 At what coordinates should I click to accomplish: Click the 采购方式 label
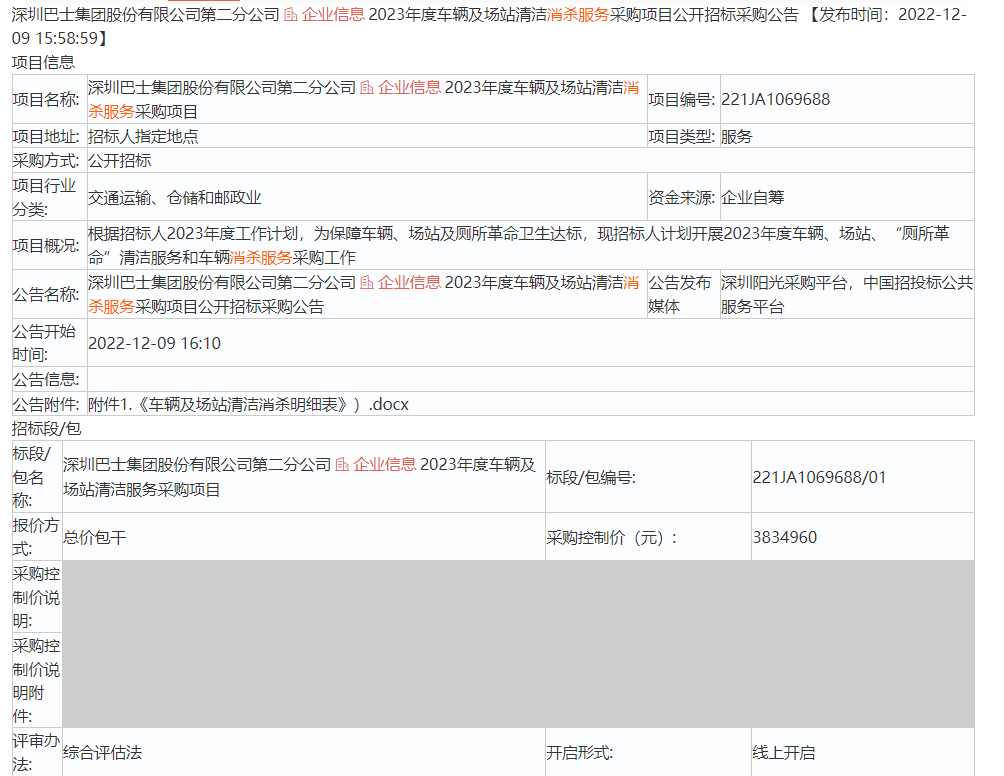pos(46,161)
